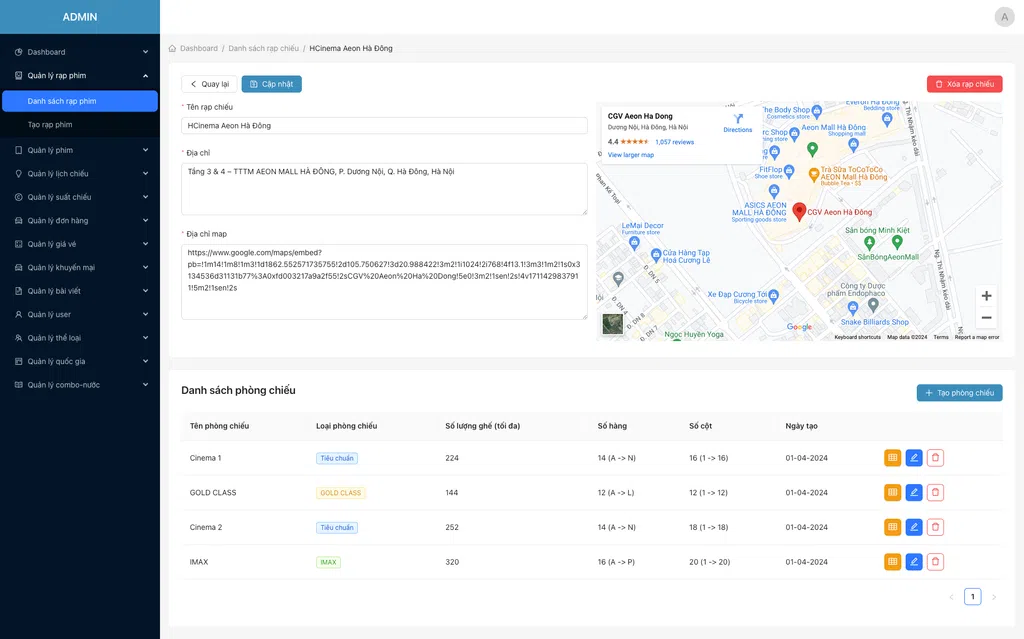Expand the Quản lý user menu
This screenshot has height=639, width=1024.
coord(80,315)
